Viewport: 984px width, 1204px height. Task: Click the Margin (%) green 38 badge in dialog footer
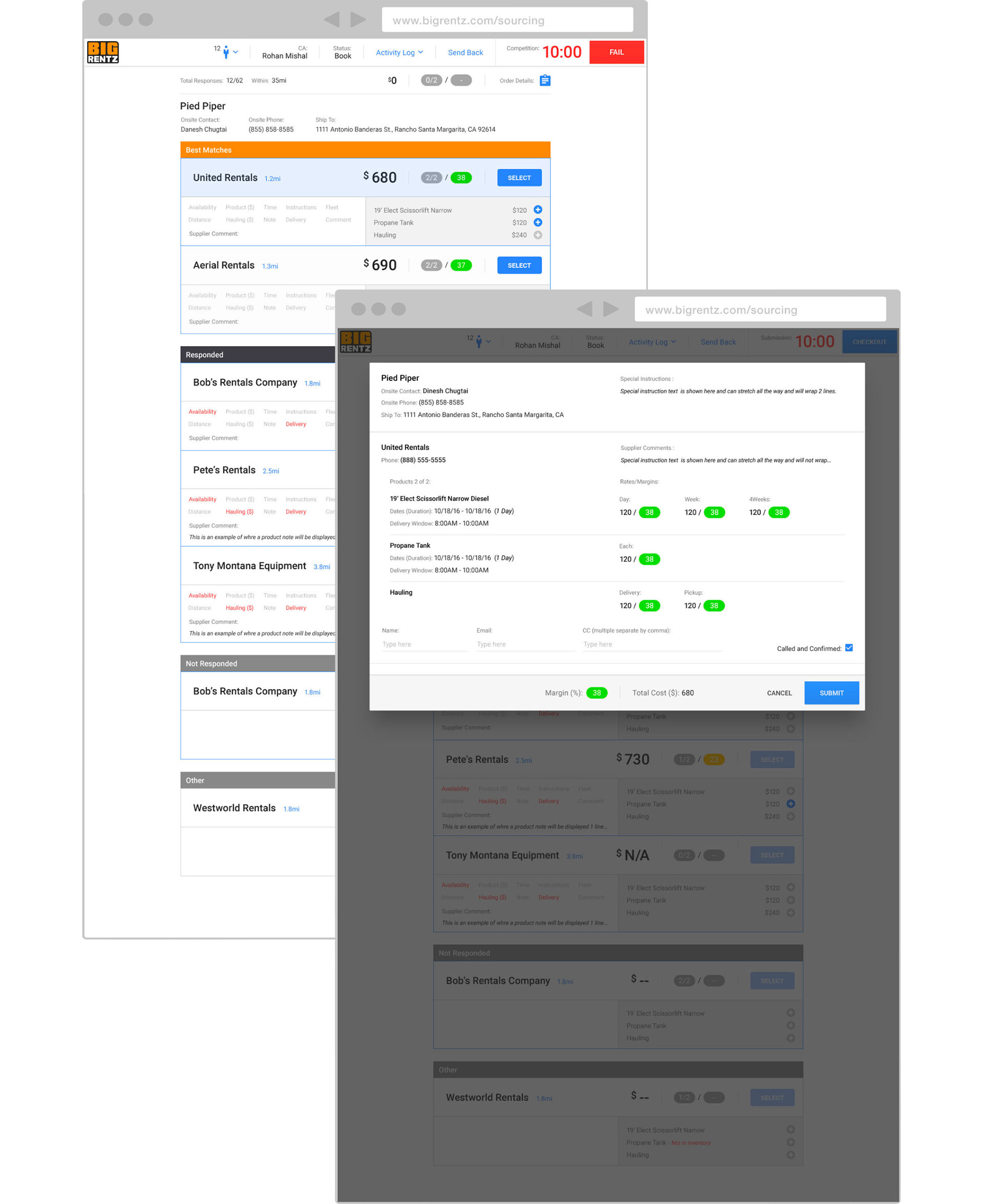[597, 692]
